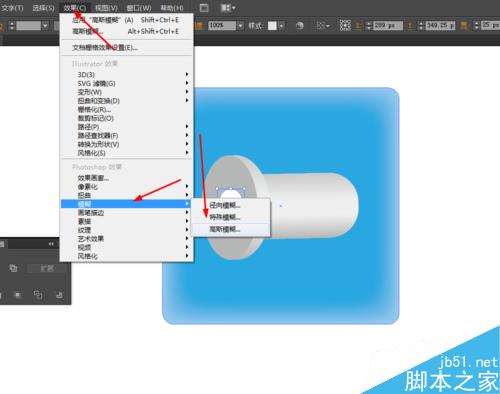This screenshot has height=394, width=500.
Task: Open the 帮助(H) menu
Action: [172, 8]
